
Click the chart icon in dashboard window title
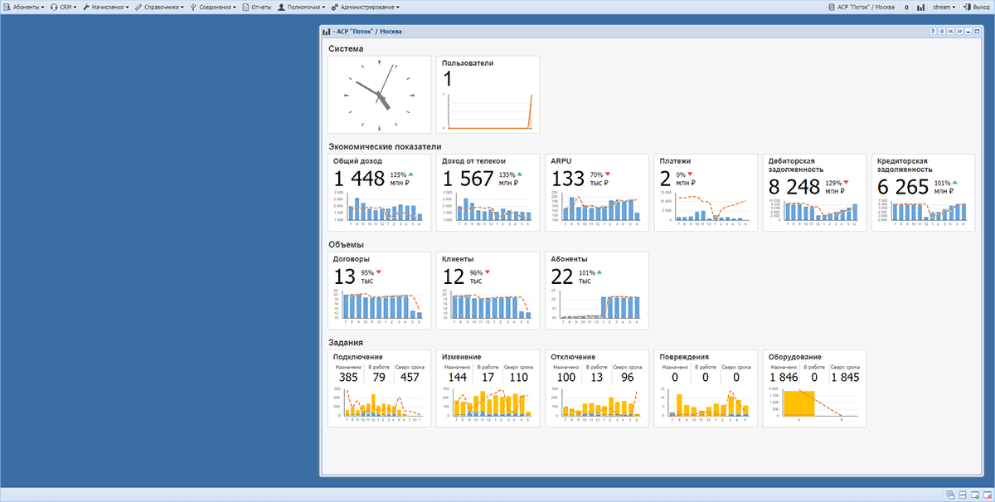326,31
